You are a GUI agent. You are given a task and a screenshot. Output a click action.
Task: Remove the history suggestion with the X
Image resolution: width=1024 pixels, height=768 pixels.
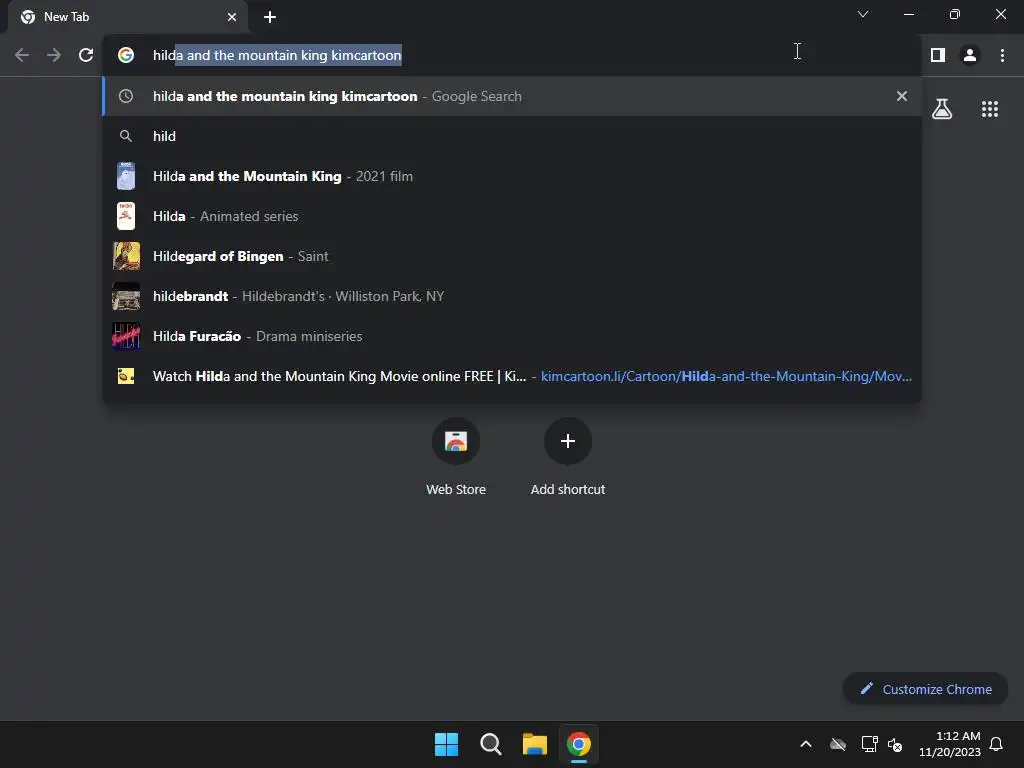(x=902, y=96)
